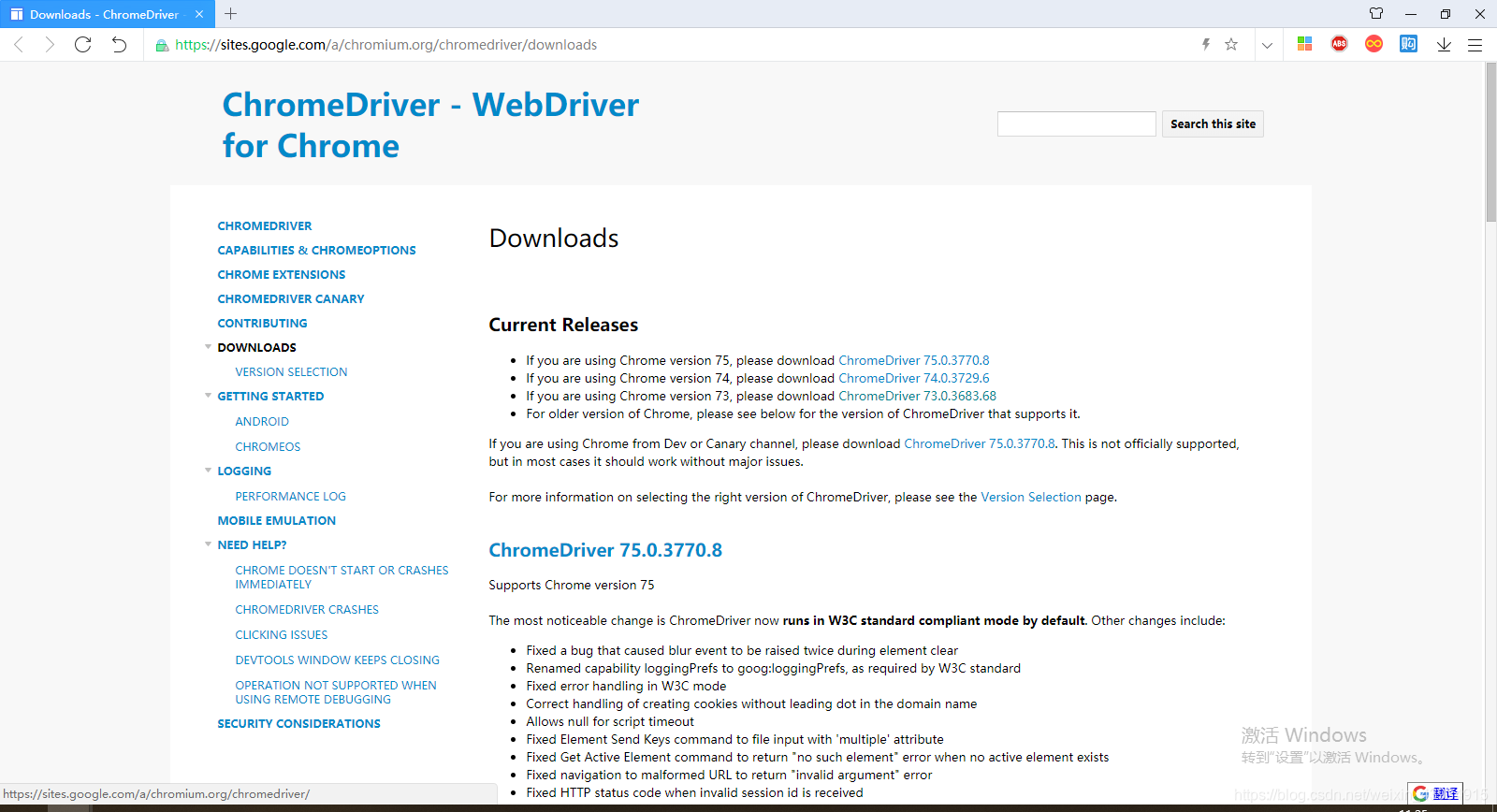Click the Google translate popup button
1497x812 pixels.
coord(1435,793)
